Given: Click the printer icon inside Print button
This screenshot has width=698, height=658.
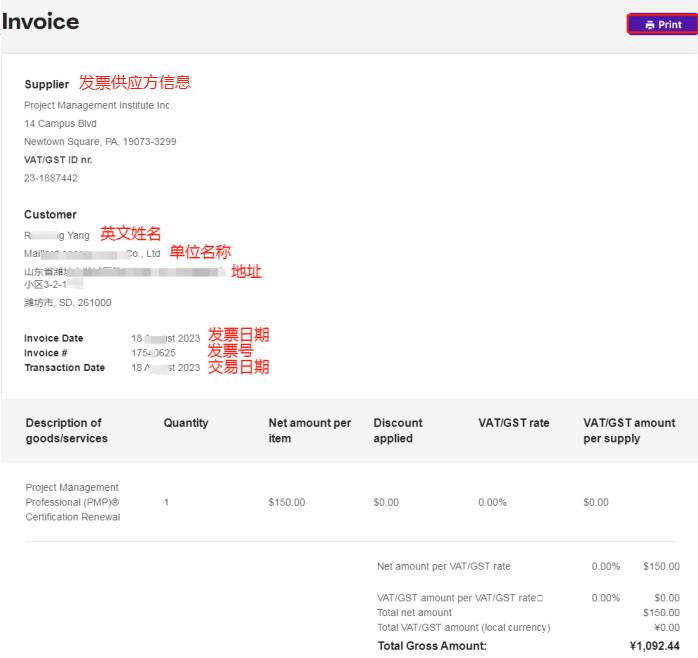Looking at the screenshot, I should [x=649, y=24].
